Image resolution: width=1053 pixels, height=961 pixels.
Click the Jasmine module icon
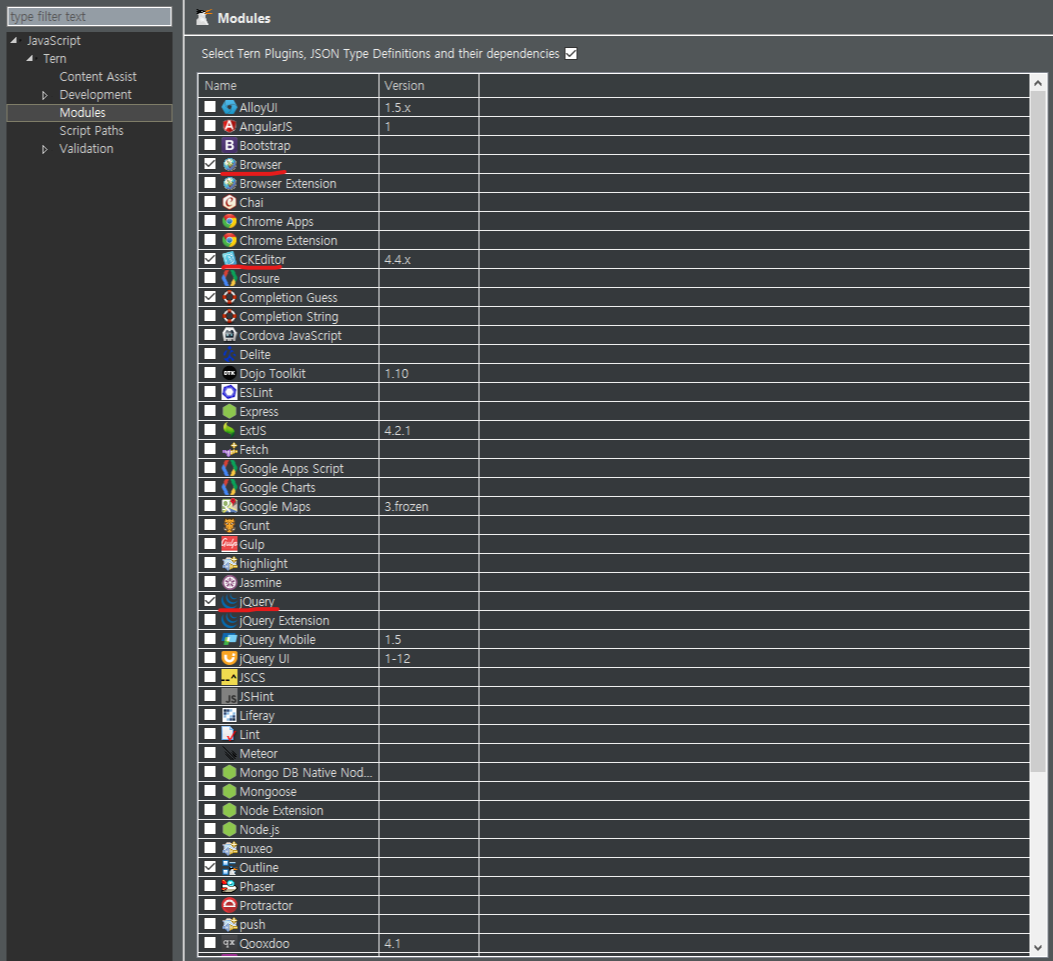(229, 582)
